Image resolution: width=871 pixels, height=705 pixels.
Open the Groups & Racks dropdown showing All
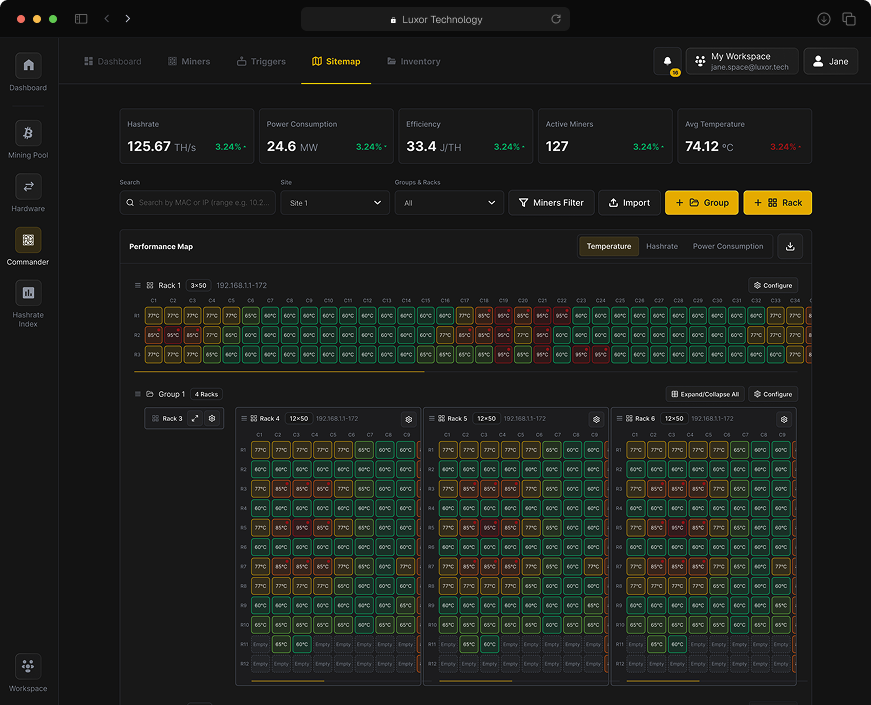pos(447,202)
